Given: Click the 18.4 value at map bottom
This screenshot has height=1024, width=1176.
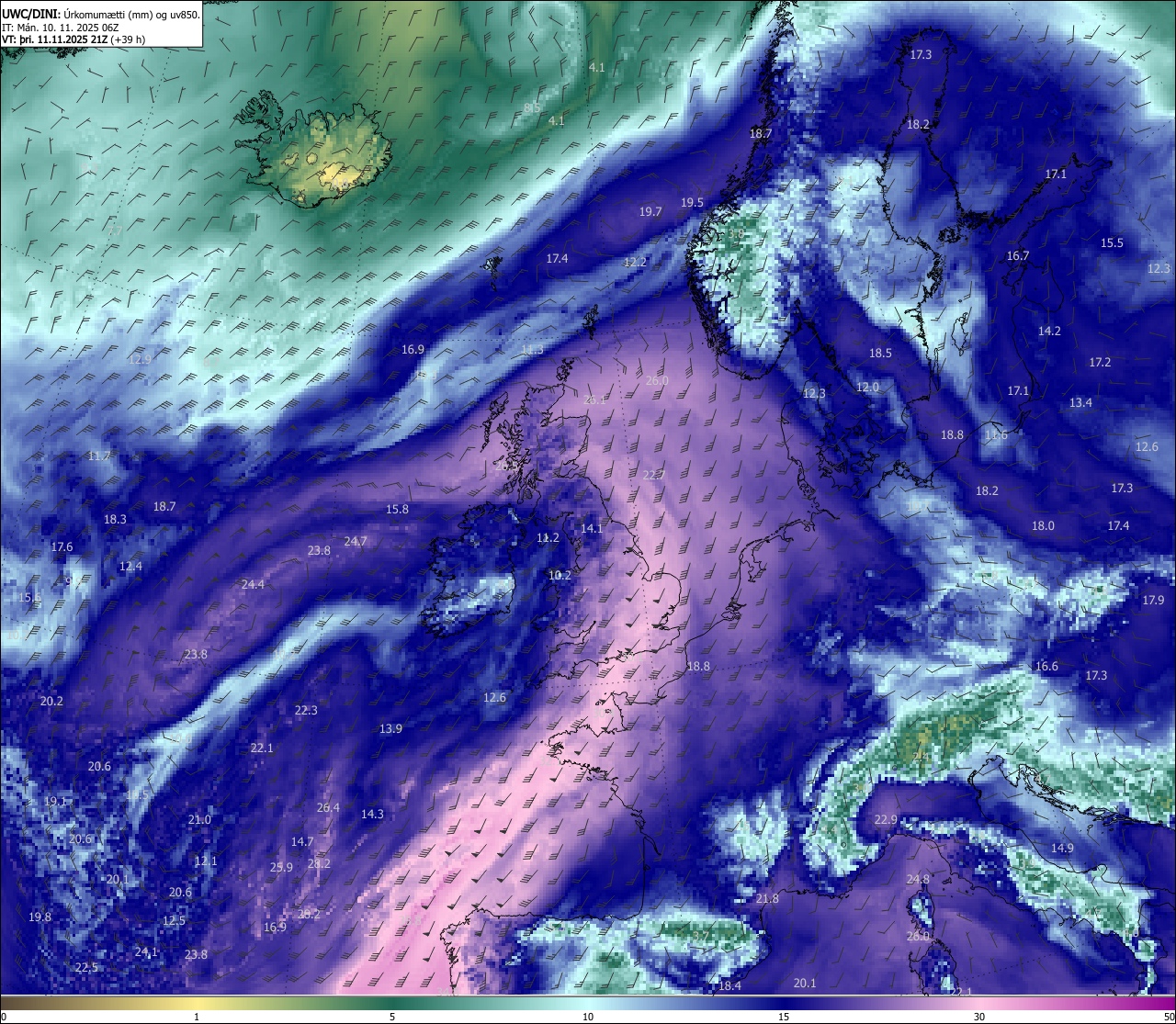Looking at the screenshot, I should 729,985.
